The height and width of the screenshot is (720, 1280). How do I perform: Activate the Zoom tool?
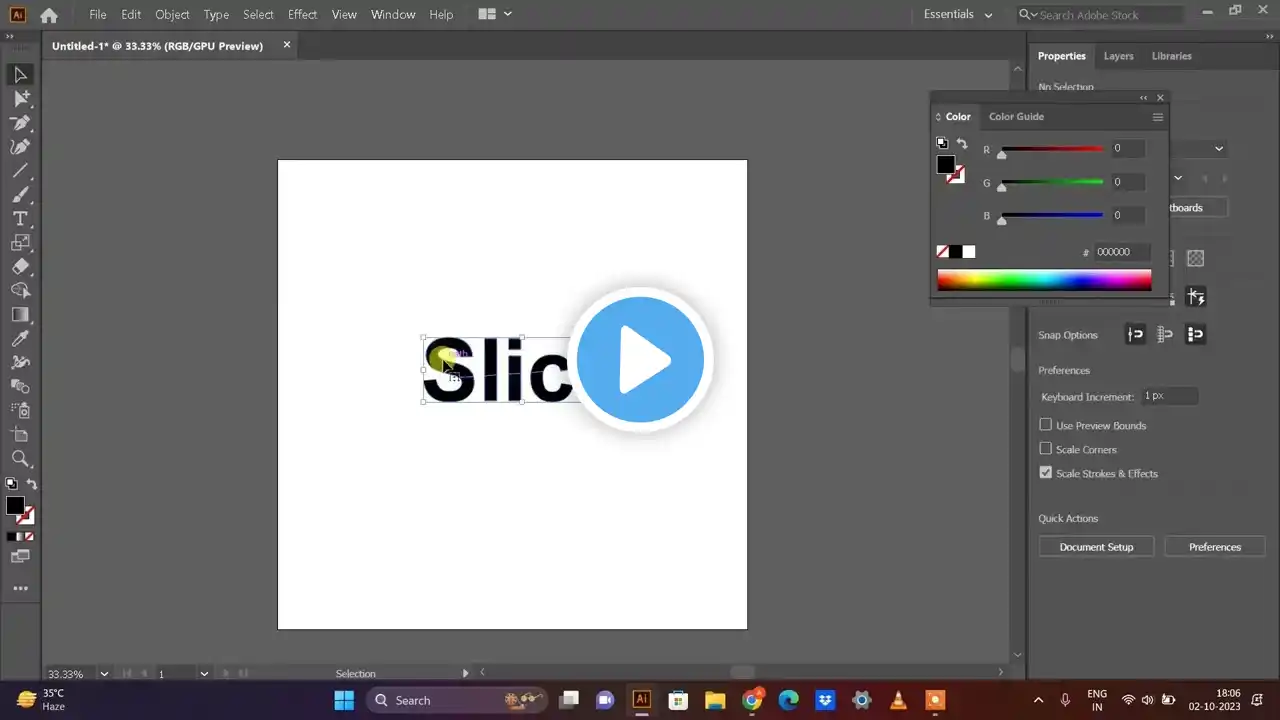pos(20,459)
